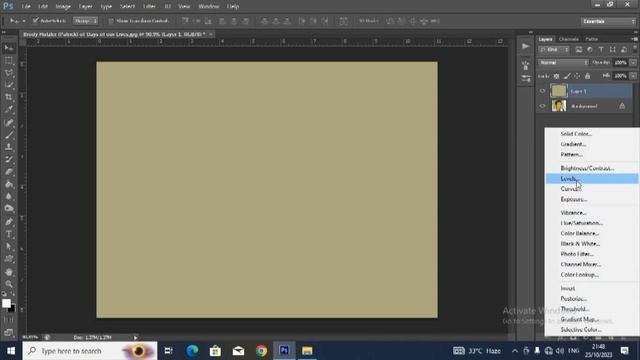Click the lock all padlock icon
The image size is (640, 360).
(x=587, y=76)
